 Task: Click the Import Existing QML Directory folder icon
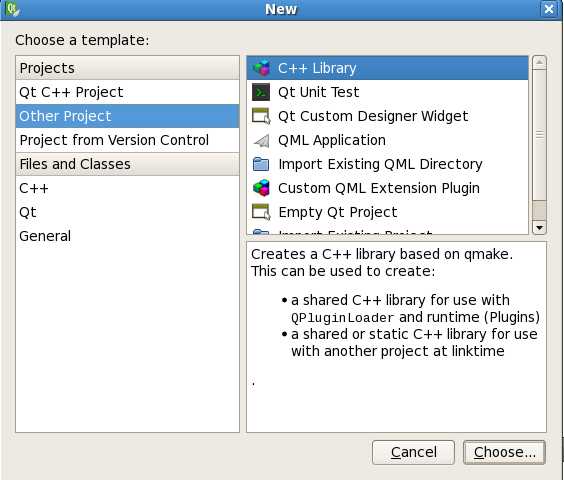(x=261, y=164)
